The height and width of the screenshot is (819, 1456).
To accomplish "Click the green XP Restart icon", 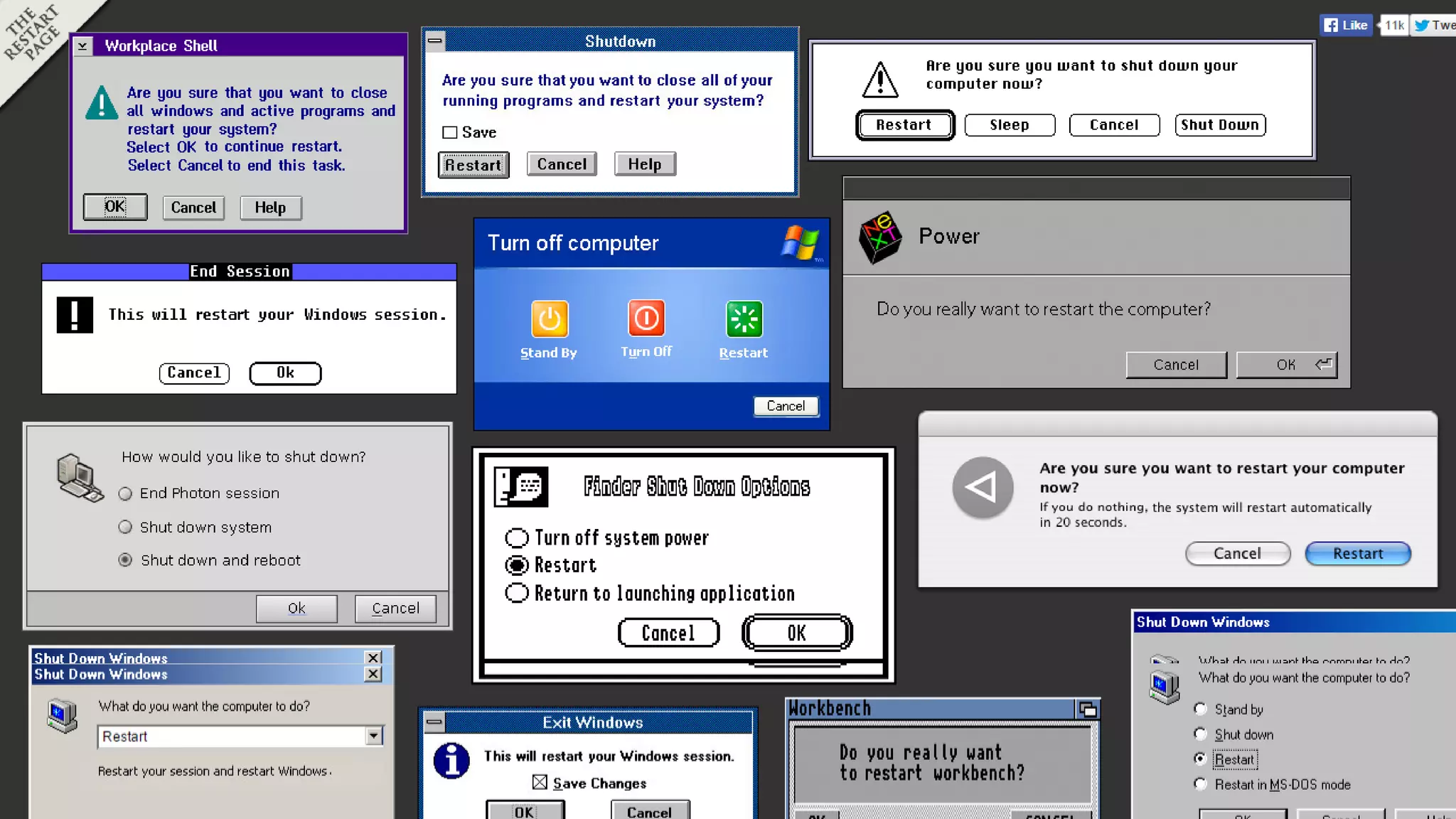I will pyautogui.click(x=744, y=318).
